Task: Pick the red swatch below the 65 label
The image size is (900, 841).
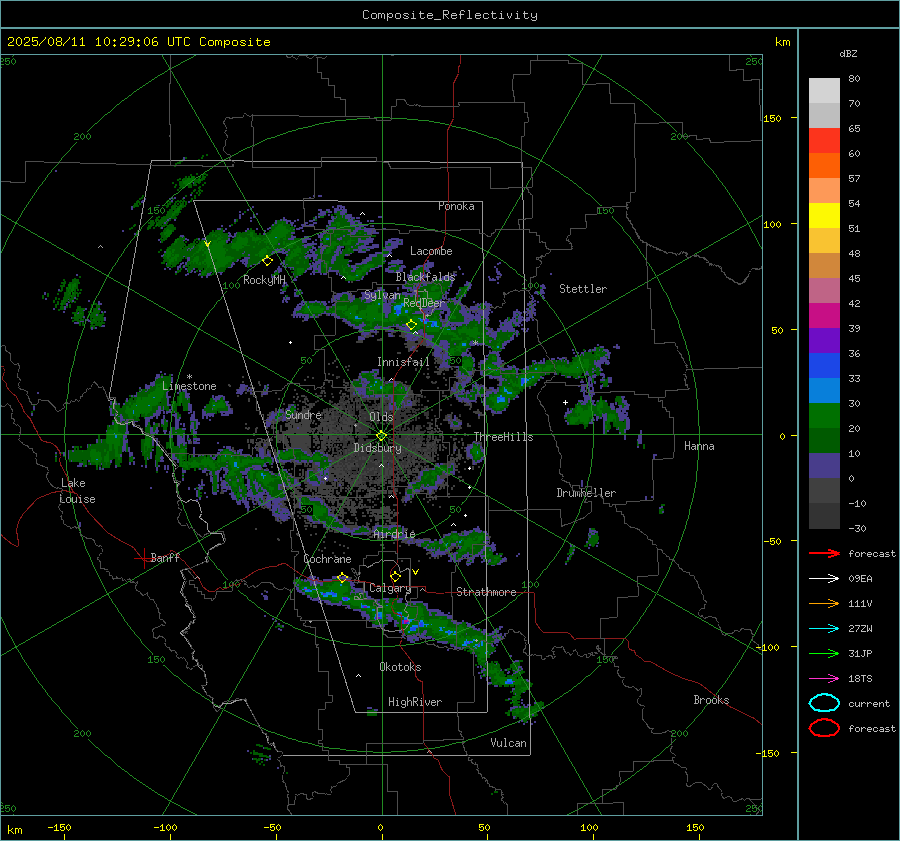Action: pyautogui.click(x=824, y=140)
